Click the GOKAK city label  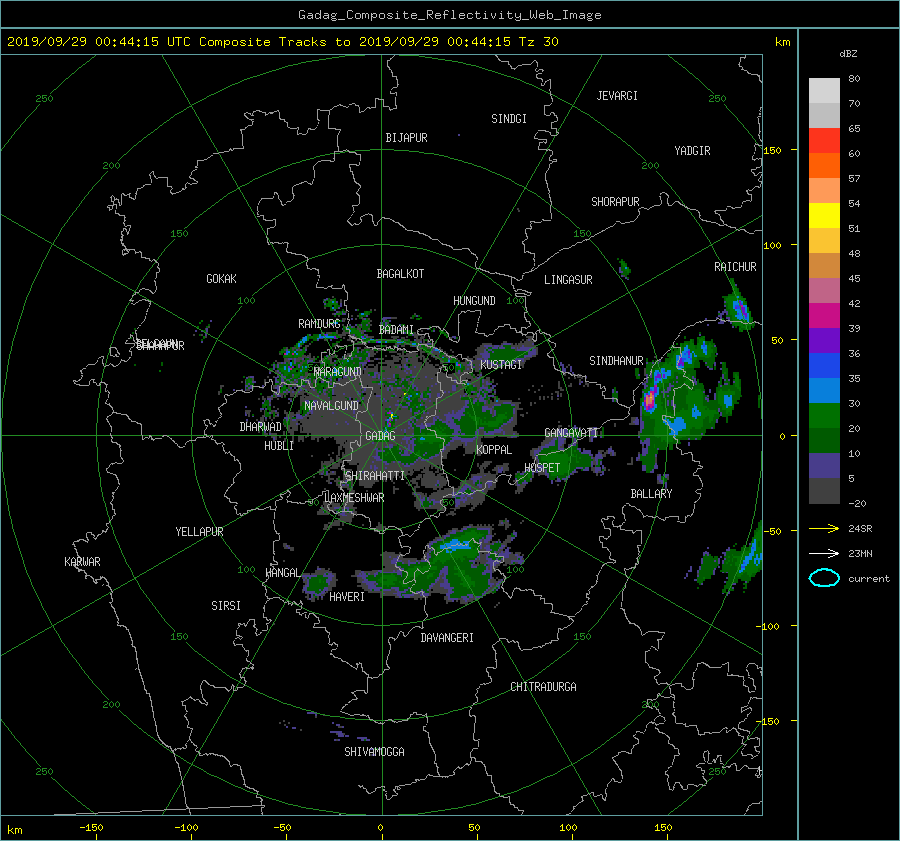222,279
